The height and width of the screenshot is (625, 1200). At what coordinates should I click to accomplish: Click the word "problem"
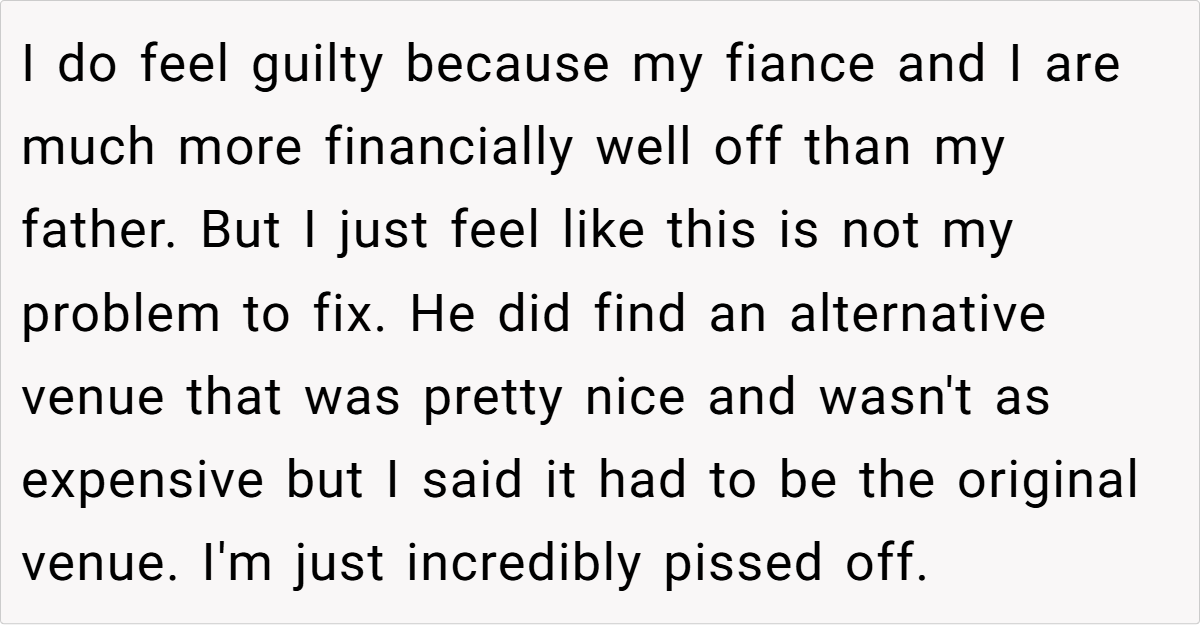(116, 316)
